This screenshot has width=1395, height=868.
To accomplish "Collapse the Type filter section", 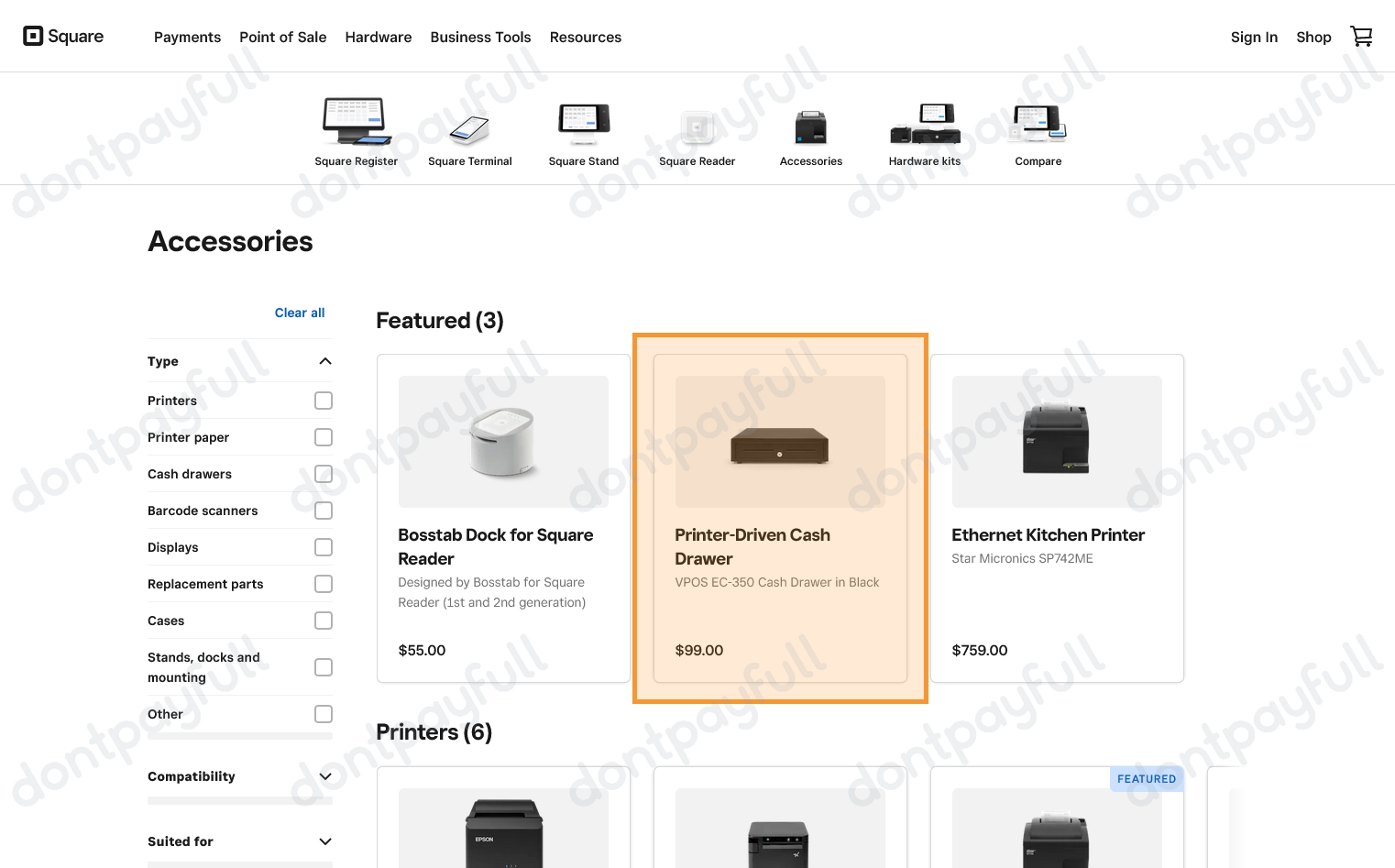I will click(x=324, y=361).
